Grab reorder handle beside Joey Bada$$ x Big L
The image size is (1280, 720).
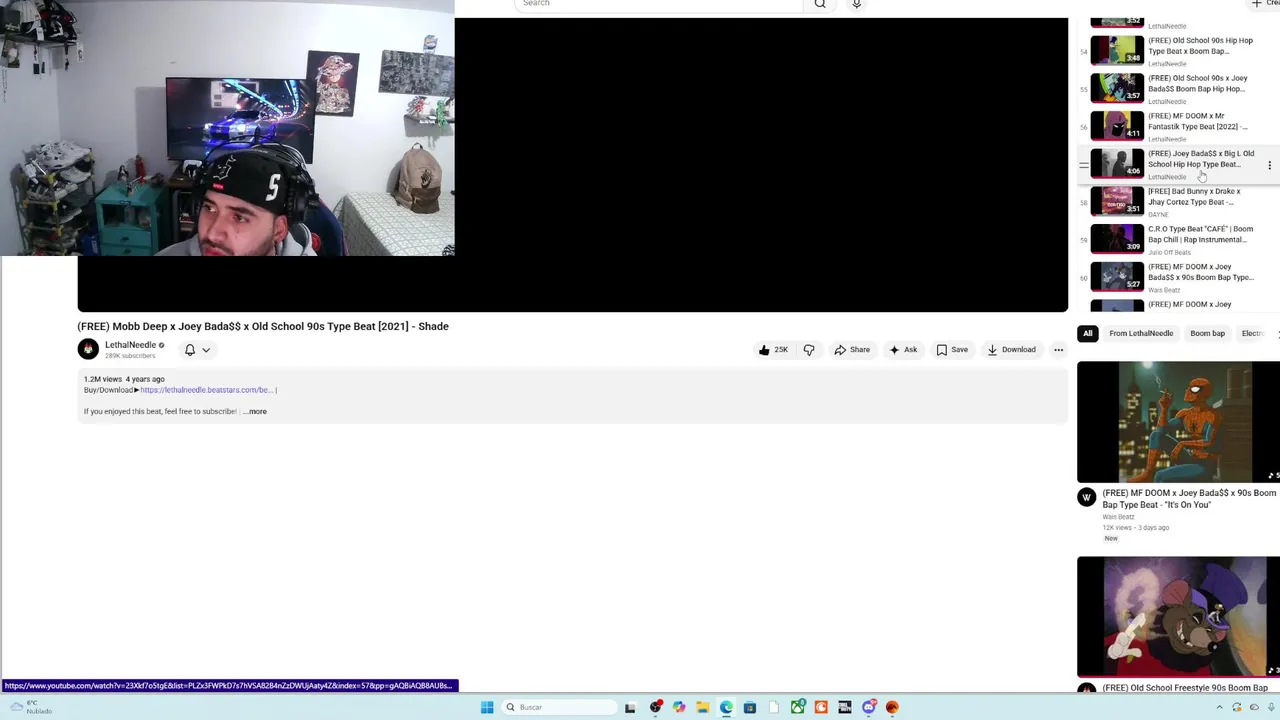click(1083, 165)
